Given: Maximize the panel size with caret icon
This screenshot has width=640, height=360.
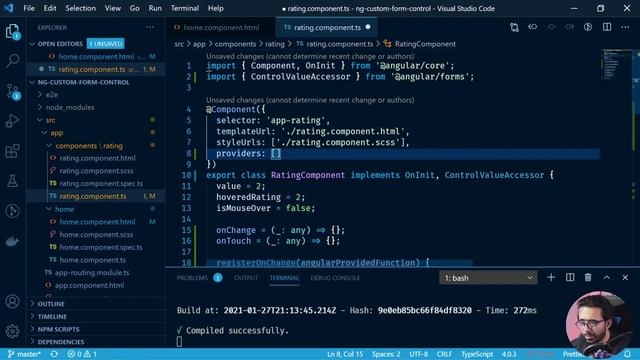Looking at the screenshot, I should (x=607, y=278).
